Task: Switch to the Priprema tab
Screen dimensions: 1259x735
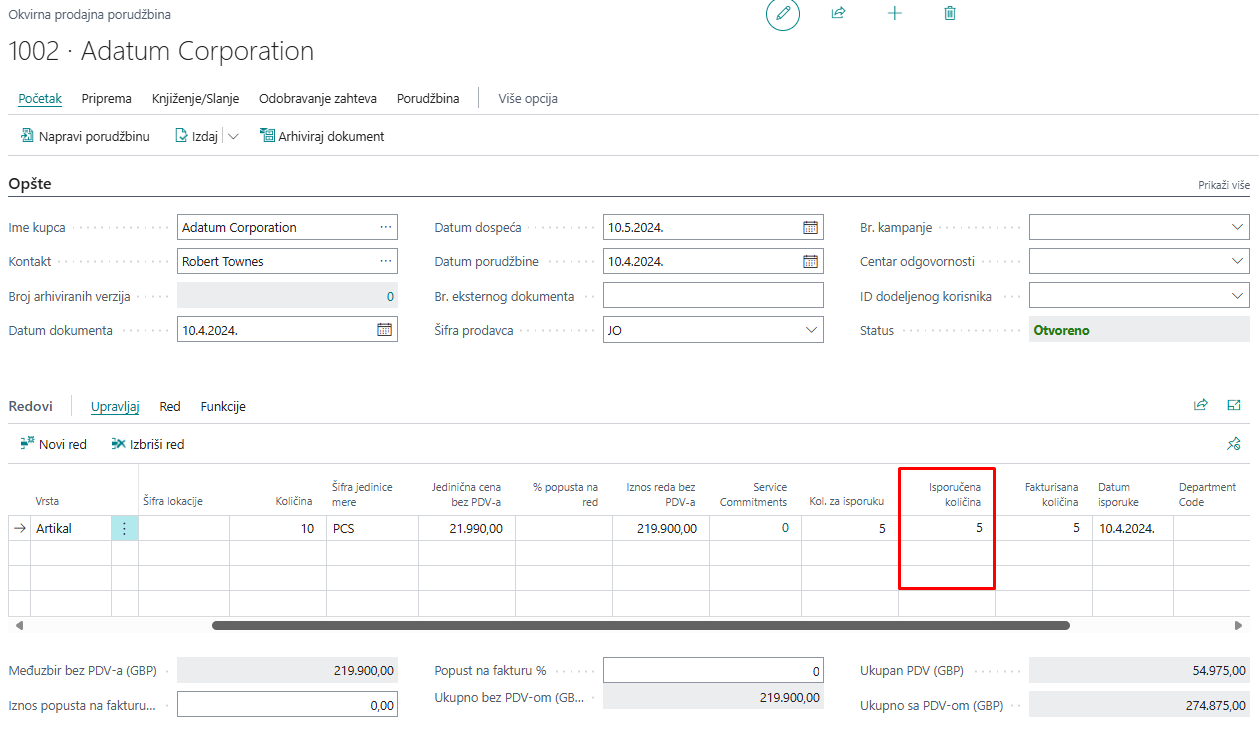Action: tap(107, 99)
